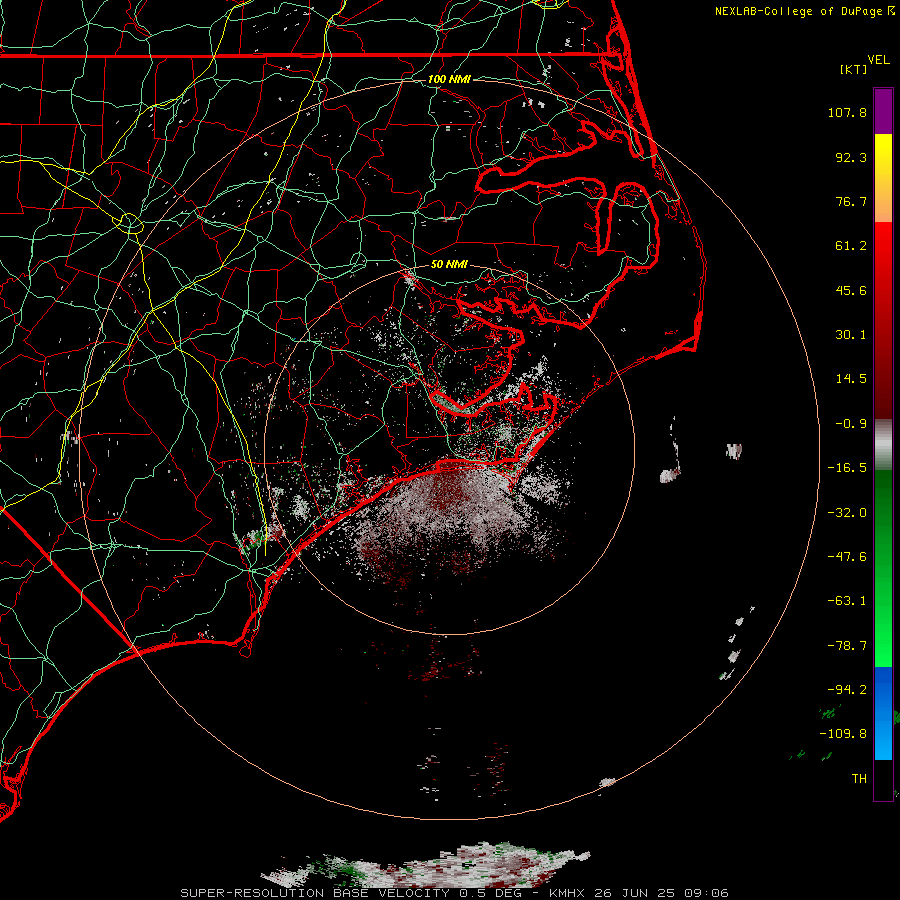Click the 45.6 value on velocity scale
This screenshot has height=900, width=900.
tap(851, 290)
